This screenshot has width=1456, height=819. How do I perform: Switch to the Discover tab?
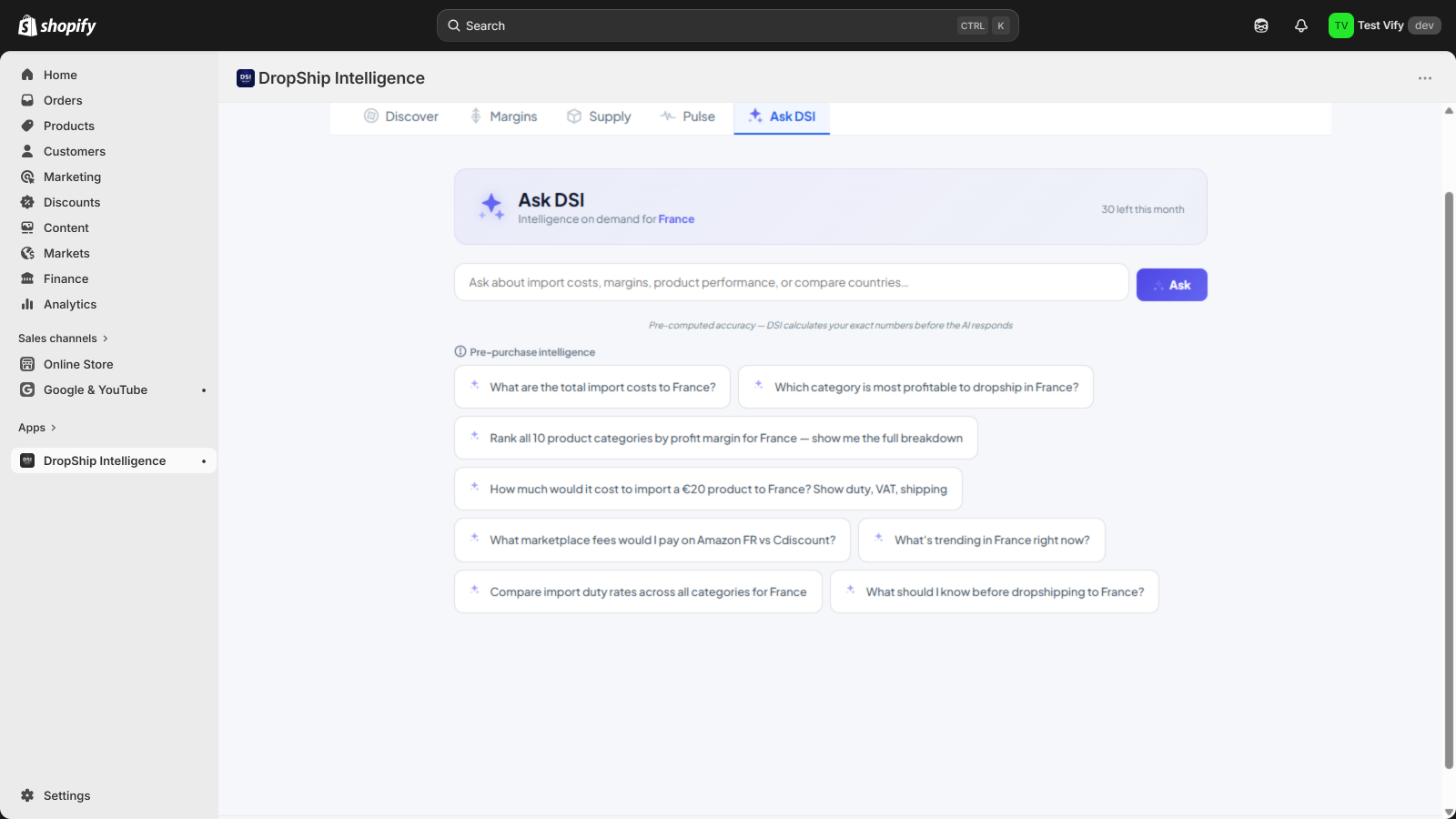401,116
